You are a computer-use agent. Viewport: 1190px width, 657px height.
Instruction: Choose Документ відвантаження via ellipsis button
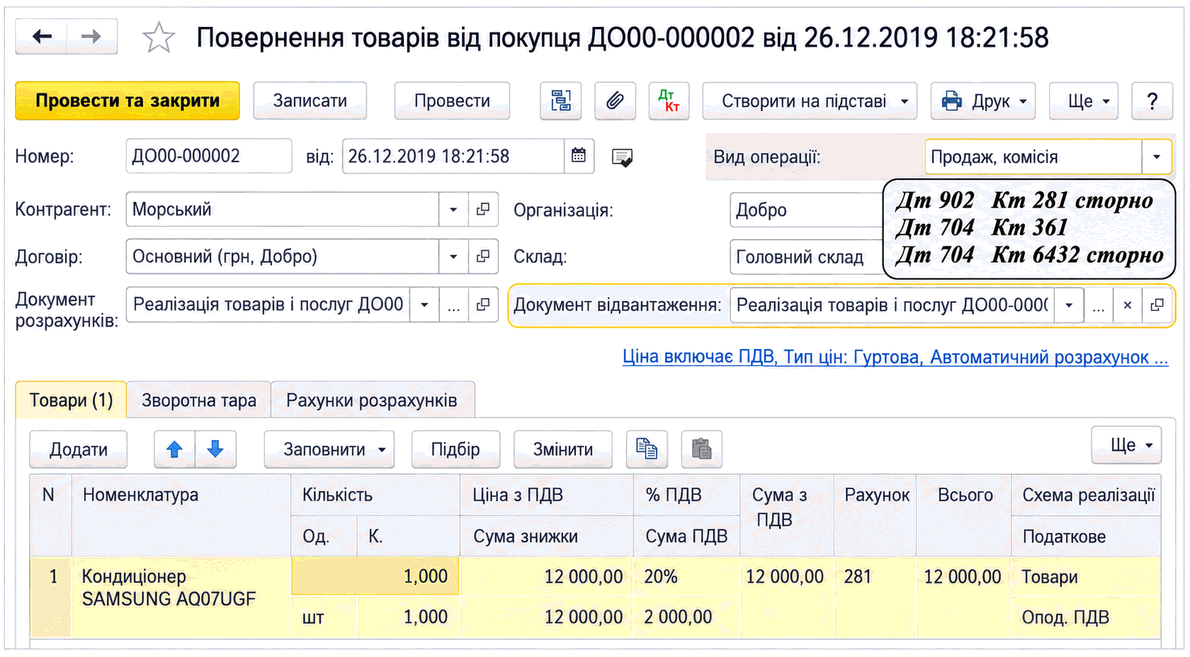click(x=1098, y=305)
